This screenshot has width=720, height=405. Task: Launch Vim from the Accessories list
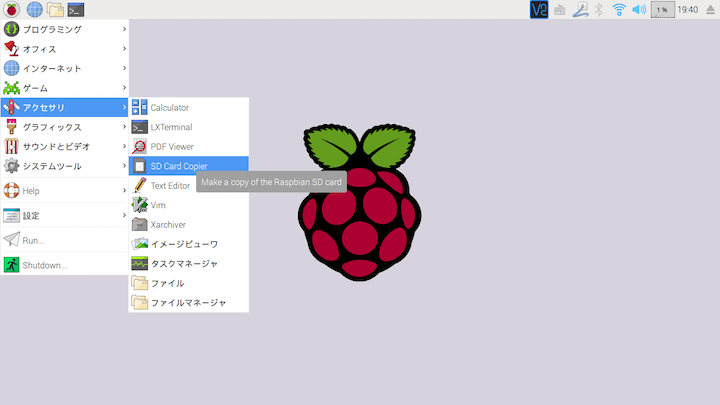tap(189, 205)
